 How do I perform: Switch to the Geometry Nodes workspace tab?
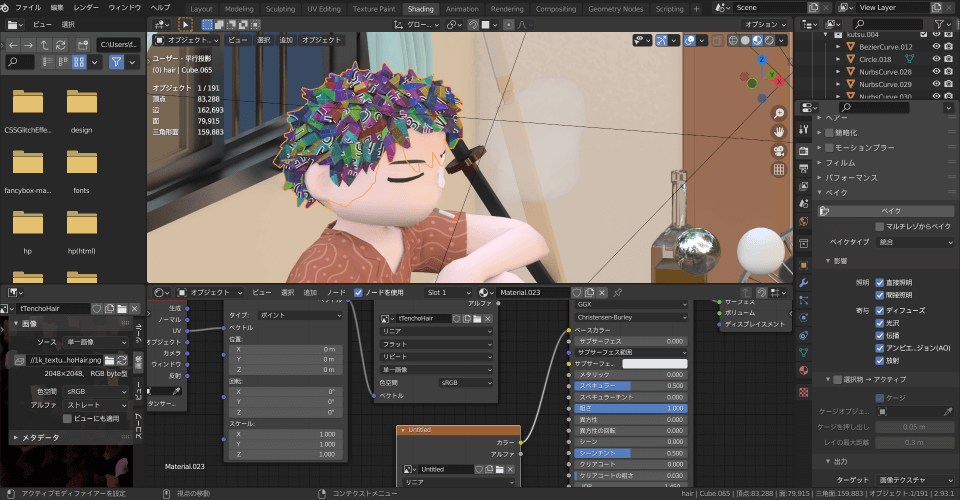point(616,9)
